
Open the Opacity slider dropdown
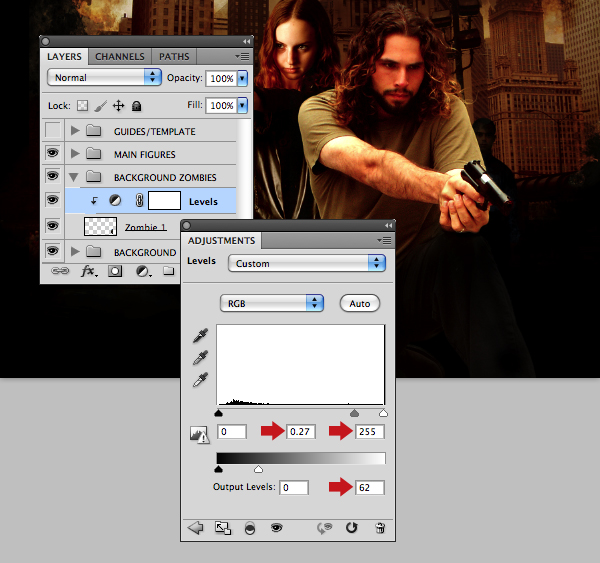243,78
